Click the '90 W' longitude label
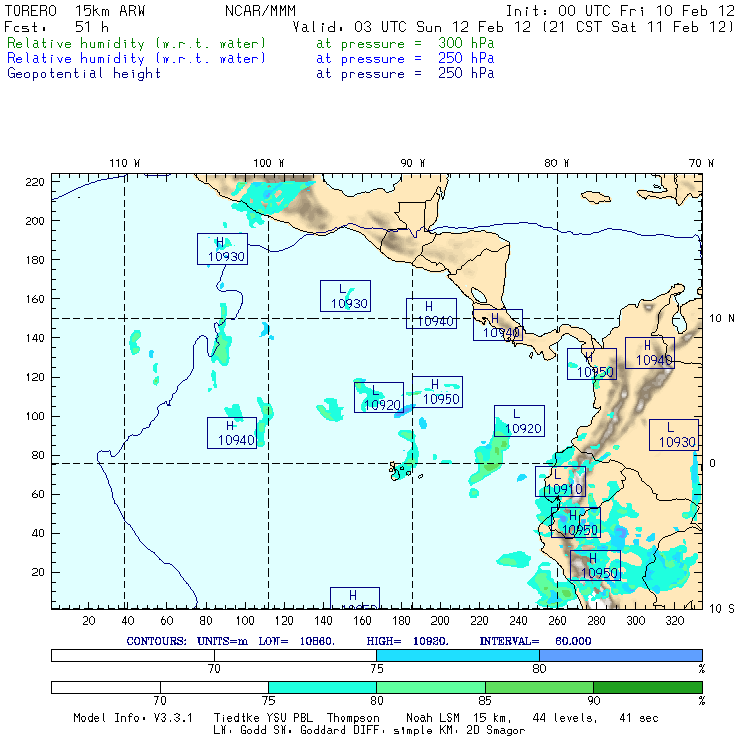 [x=412, y=163]
